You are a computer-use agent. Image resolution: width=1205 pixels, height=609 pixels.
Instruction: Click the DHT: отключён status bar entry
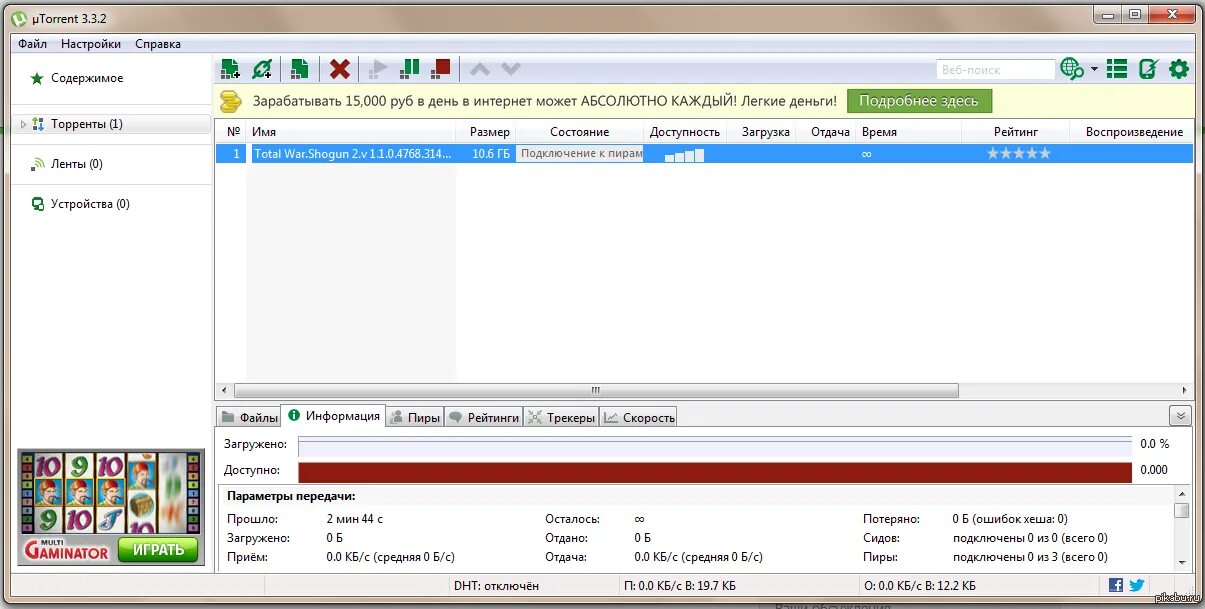[496, 586]
